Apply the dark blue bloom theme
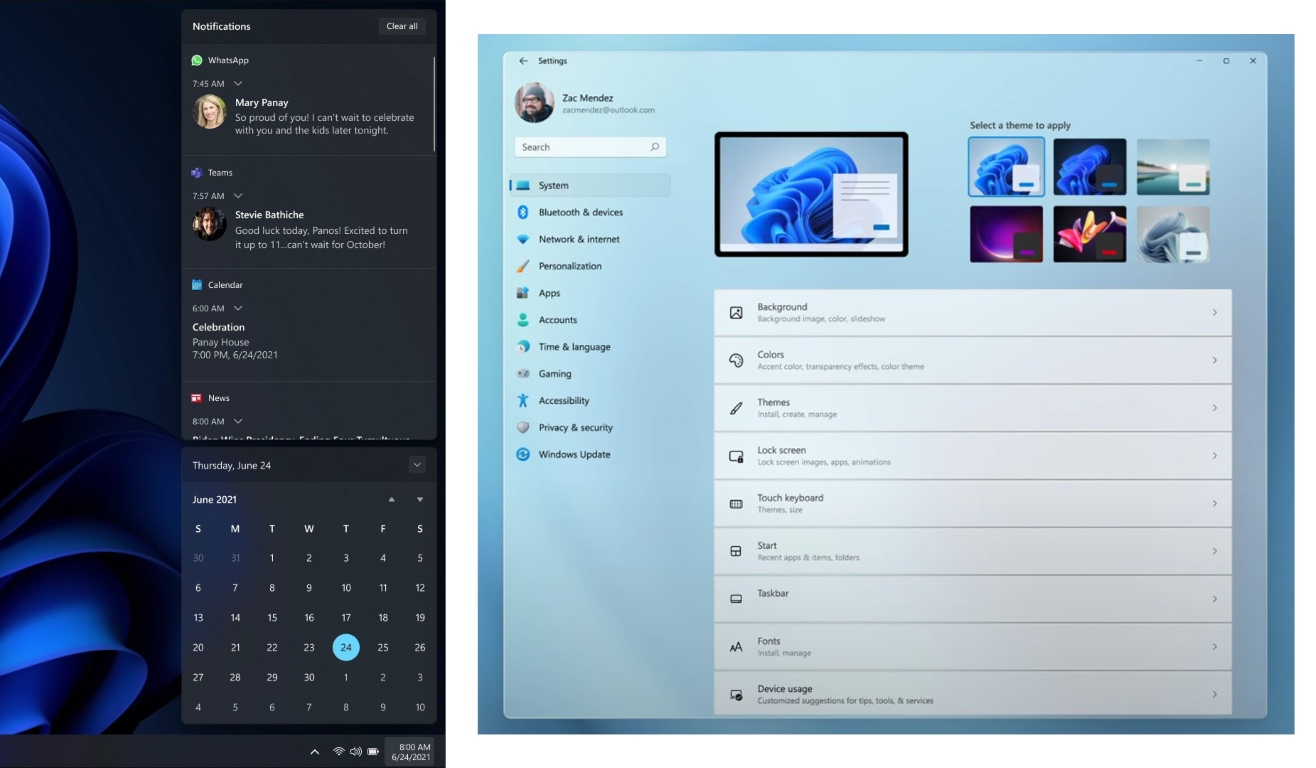This screenshot has height=768, width=1316. point(1090,166)
